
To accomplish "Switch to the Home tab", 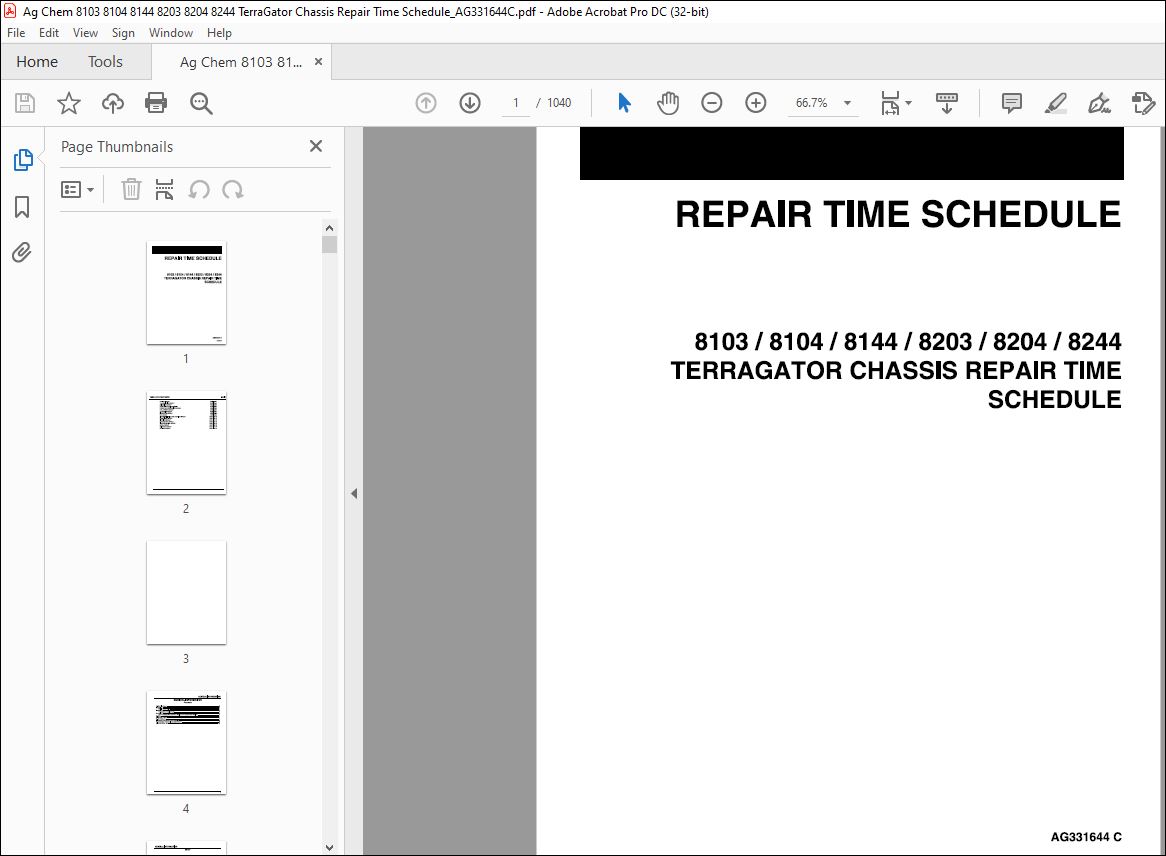I will [37, 62].
